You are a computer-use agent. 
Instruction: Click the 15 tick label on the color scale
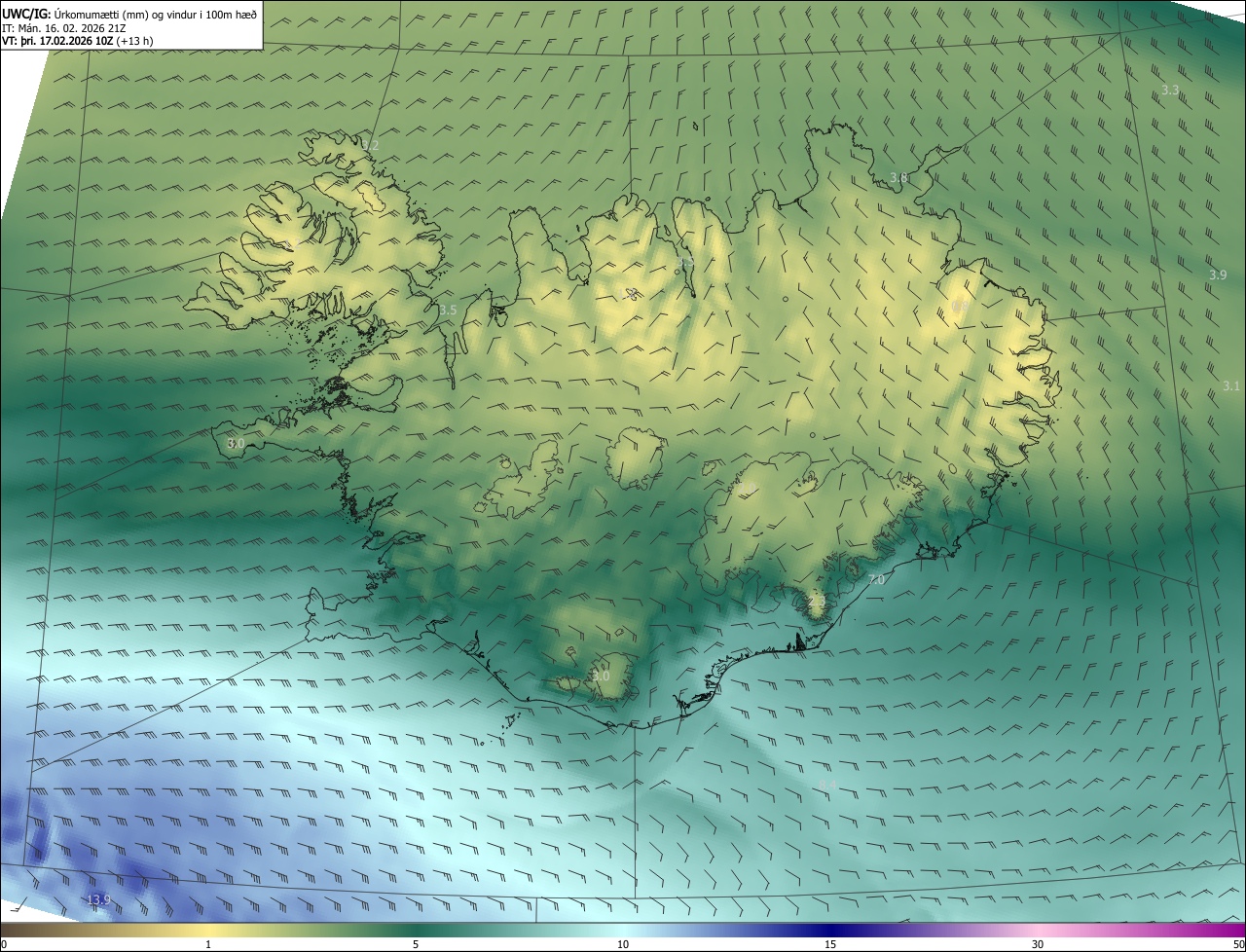click(830, 944)
